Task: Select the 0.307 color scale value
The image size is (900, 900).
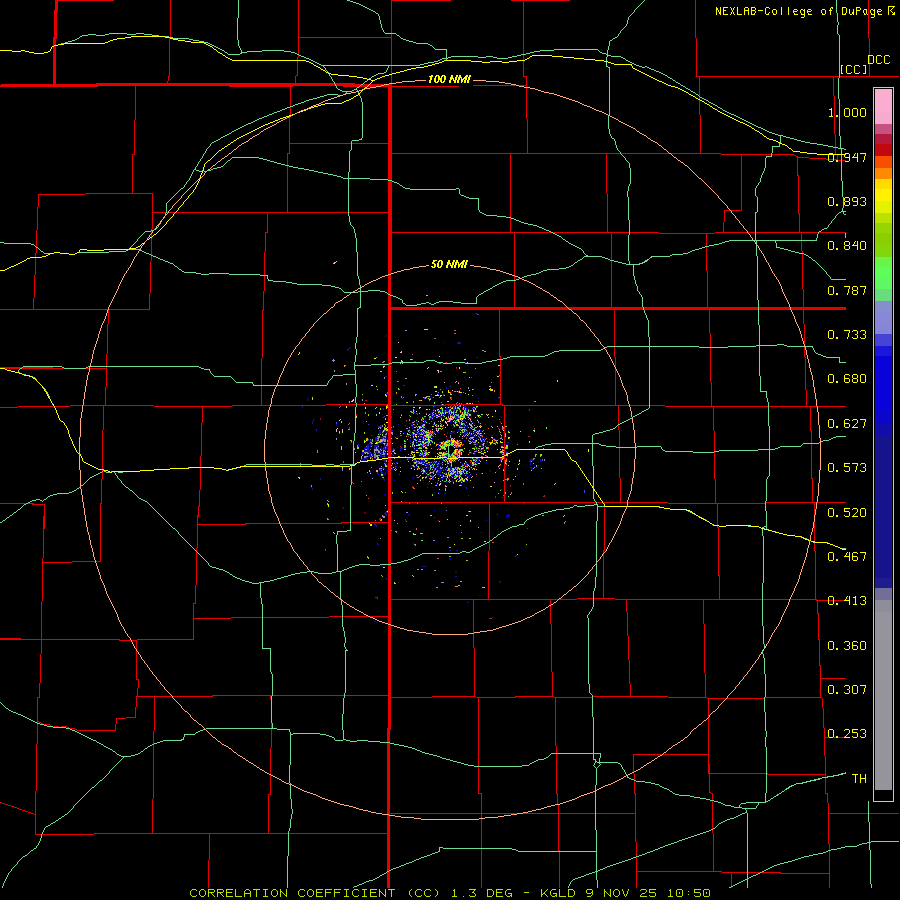Action: (847, 689)
